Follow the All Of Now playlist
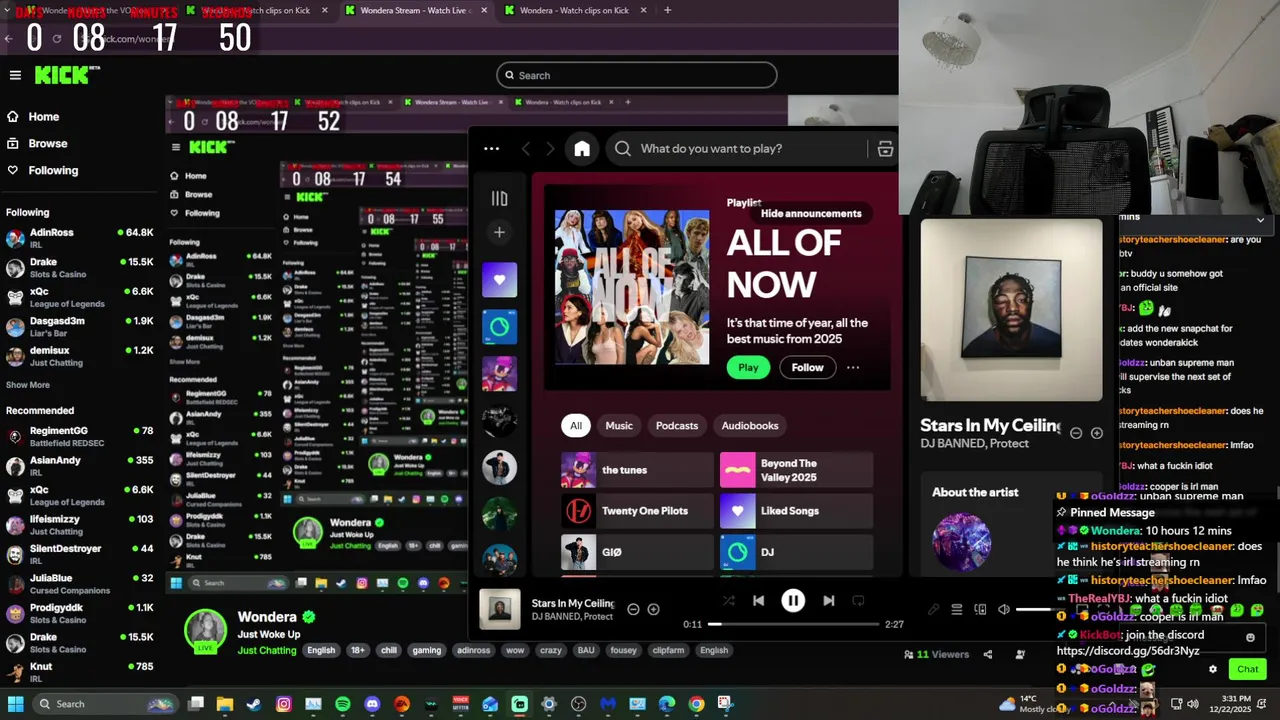This screenshot has width=1280, height=720. point(807,367)
